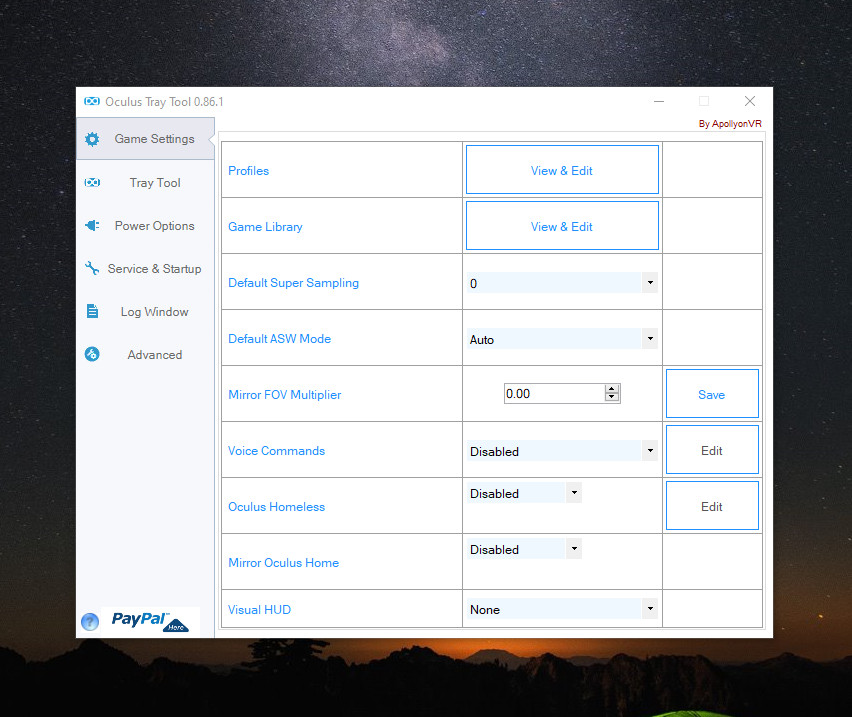The width and height of the screenshot is (852, 717).
Task: Click the Tray Tool headset icon
Action: pyautogui.click(x=92, y=183)
